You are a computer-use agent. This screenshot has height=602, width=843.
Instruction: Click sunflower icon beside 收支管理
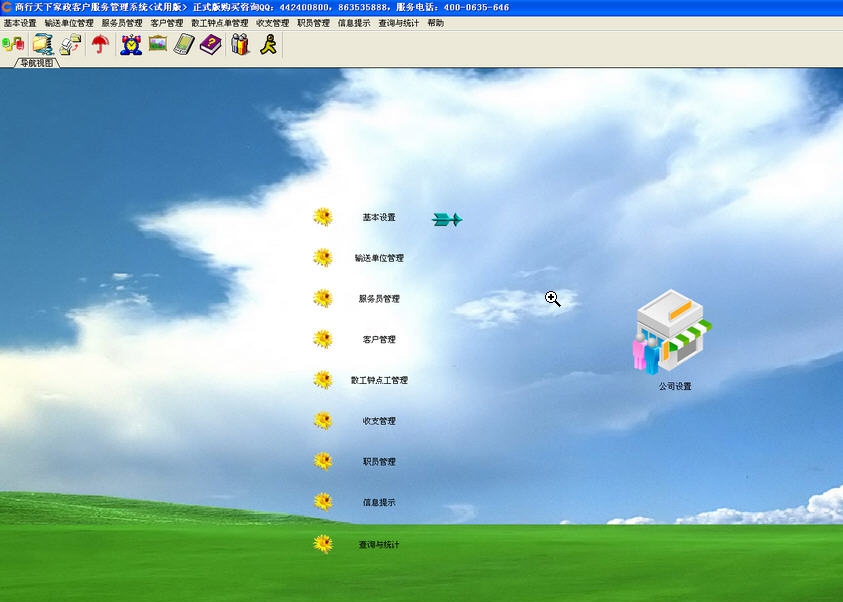323,420
